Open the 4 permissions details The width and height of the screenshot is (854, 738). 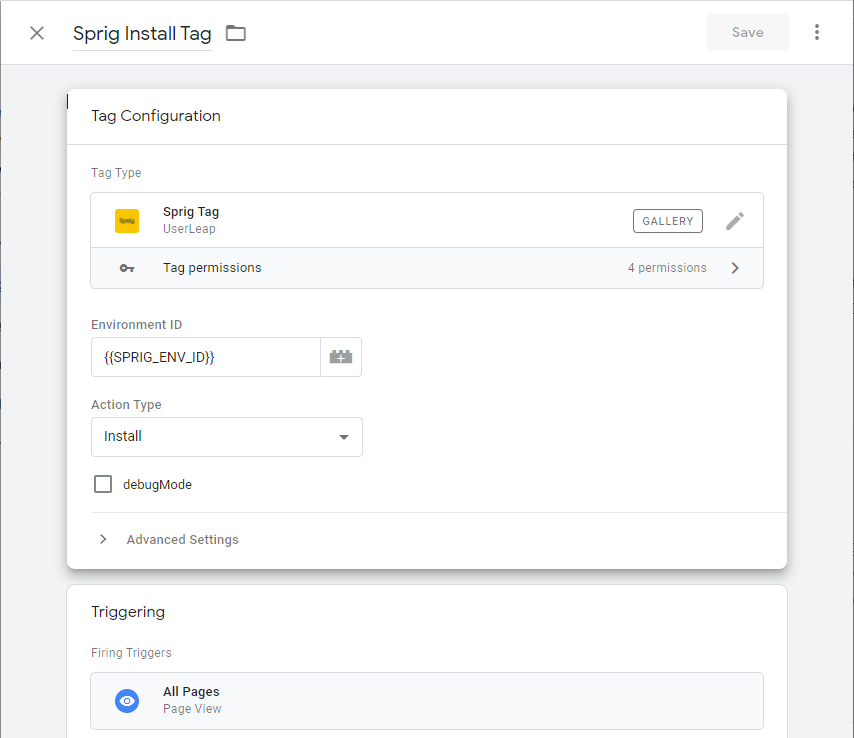667,268
